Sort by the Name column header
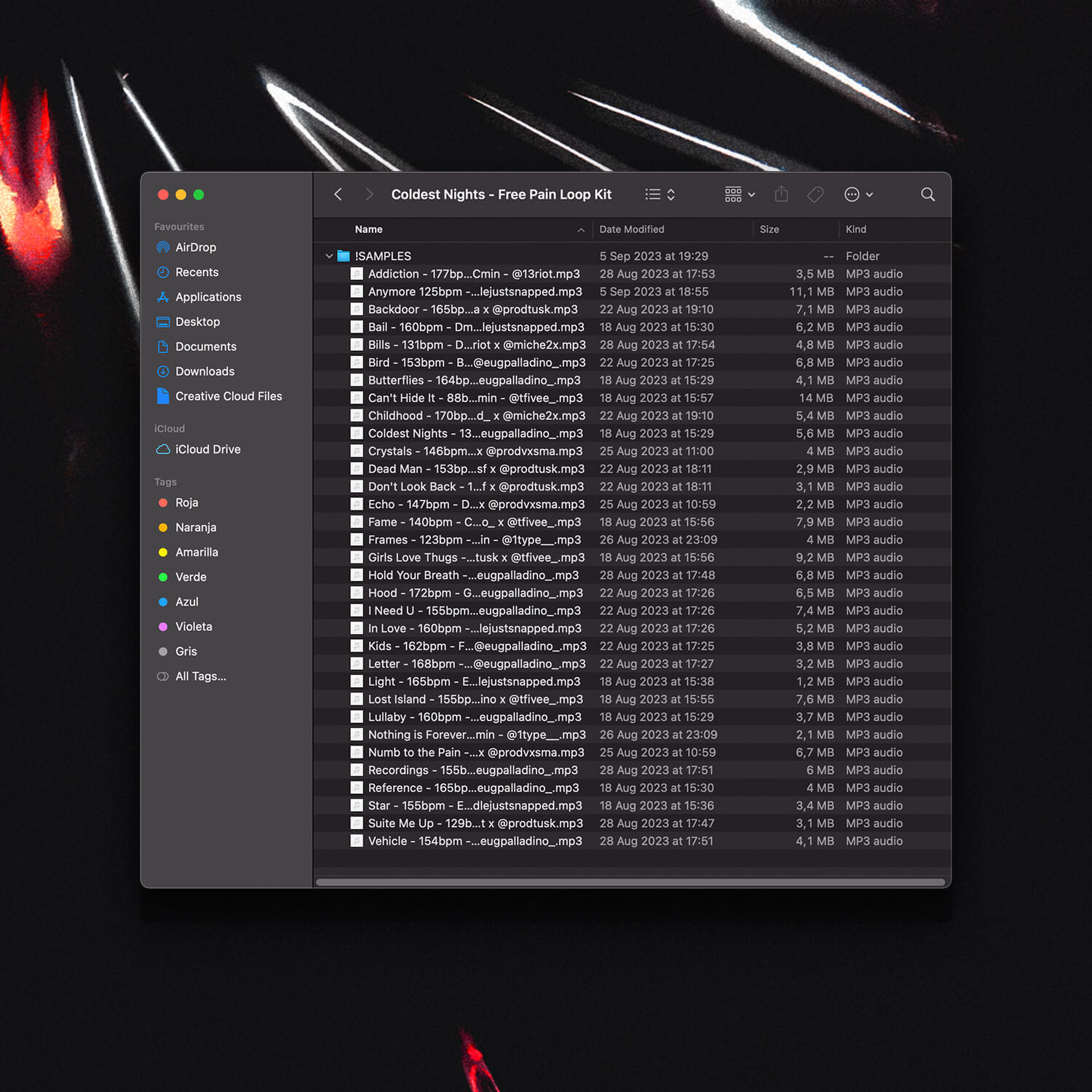1092x1092 pixels. (368, 229)
